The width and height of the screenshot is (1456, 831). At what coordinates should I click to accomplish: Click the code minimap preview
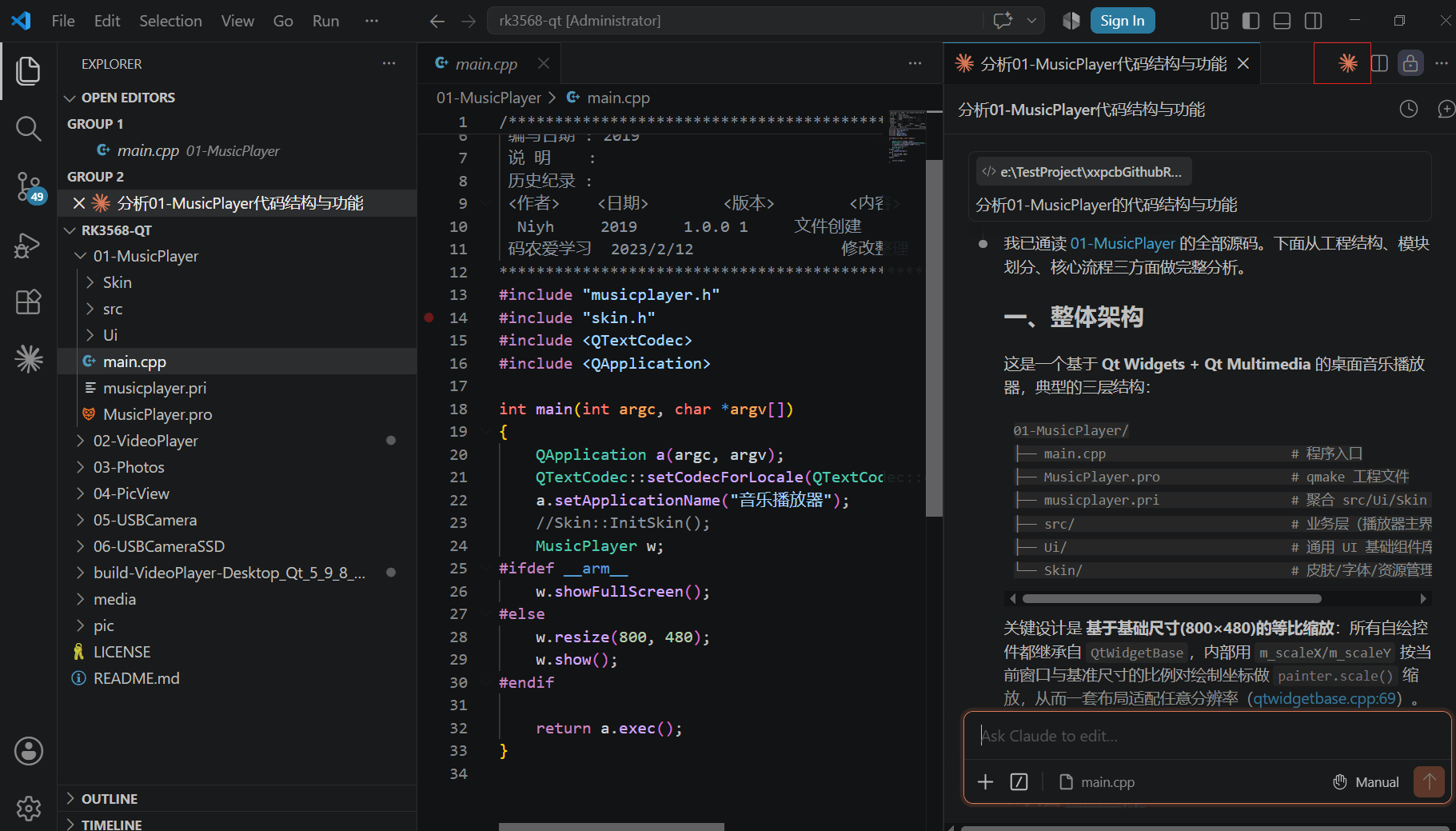click(907, 136)
